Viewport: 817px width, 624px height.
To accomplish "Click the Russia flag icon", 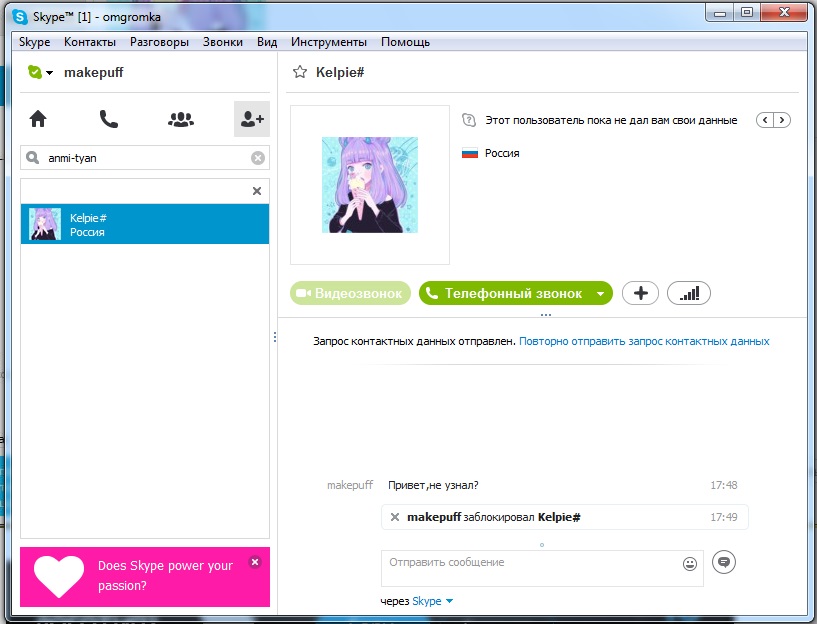I will point(469,153).
